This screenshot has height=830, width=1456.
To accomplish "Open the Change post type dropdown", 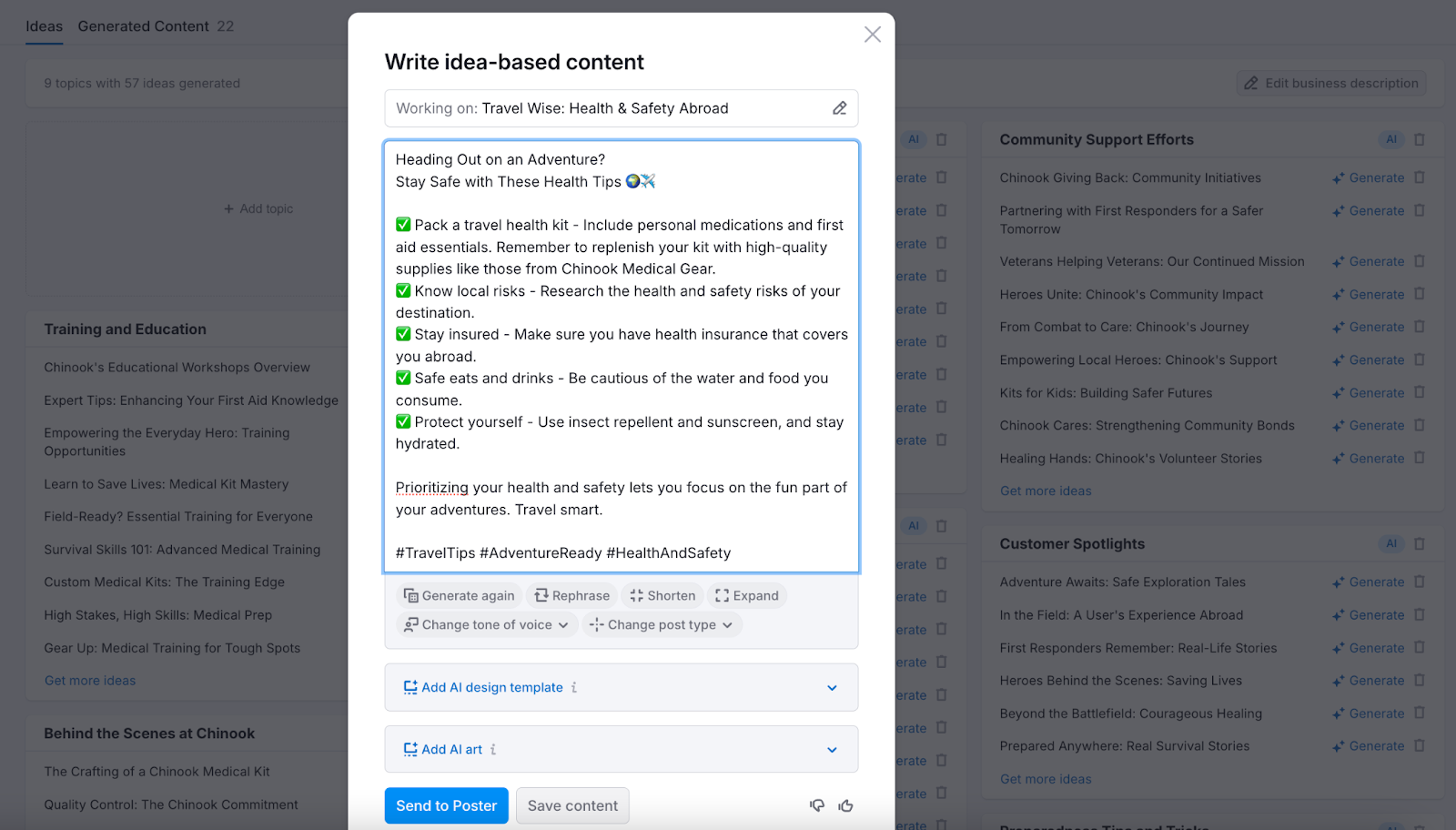I will 662,624.
